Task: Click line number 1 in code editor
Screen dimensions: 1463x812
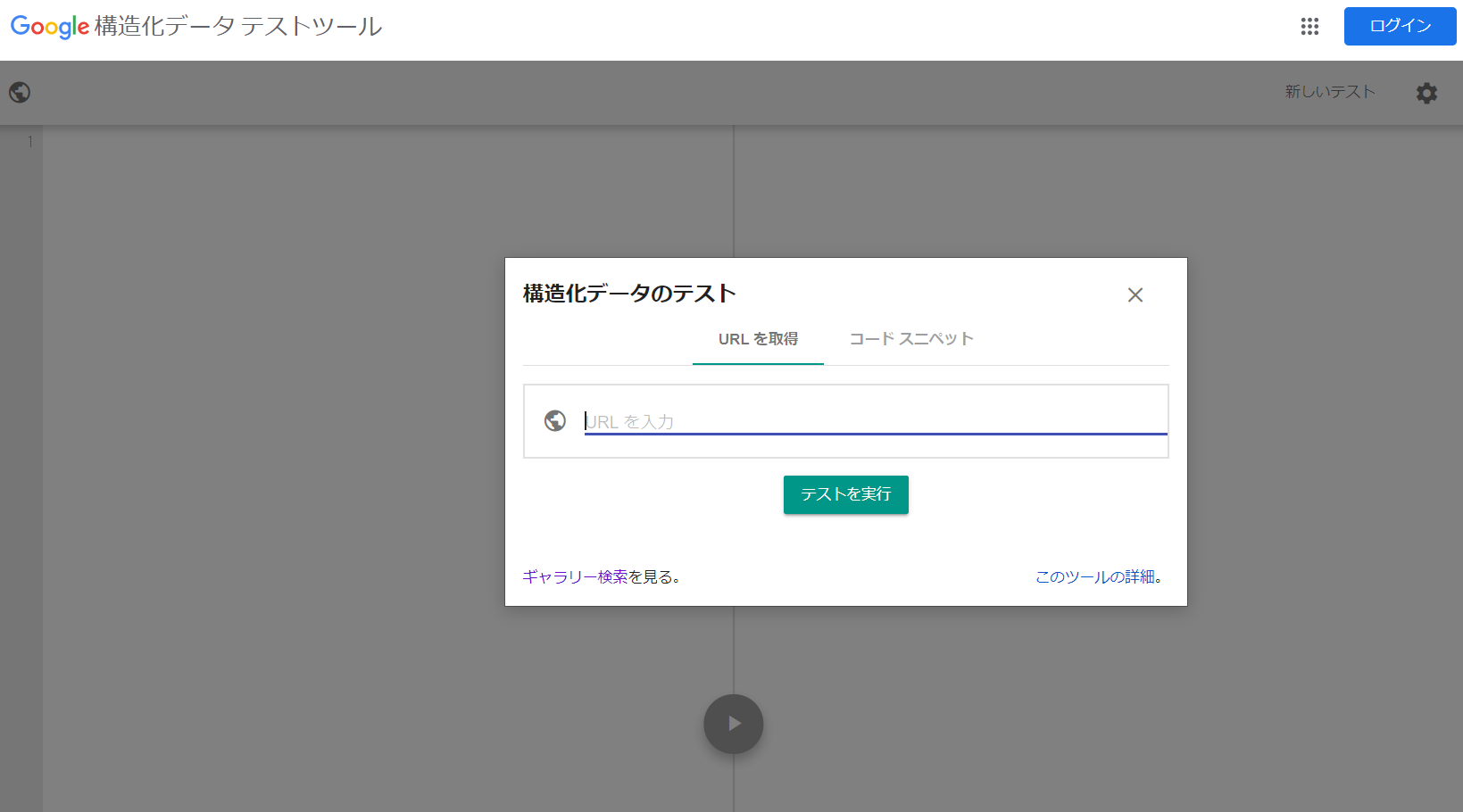Action: point(30,142)
